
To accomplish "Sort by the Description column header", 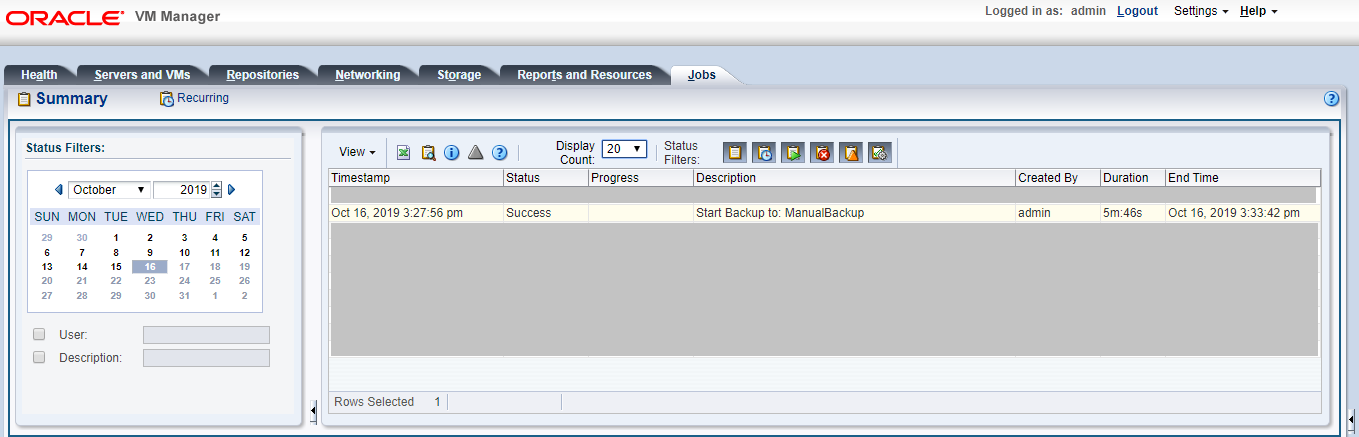I will click(x=854, y=178).
